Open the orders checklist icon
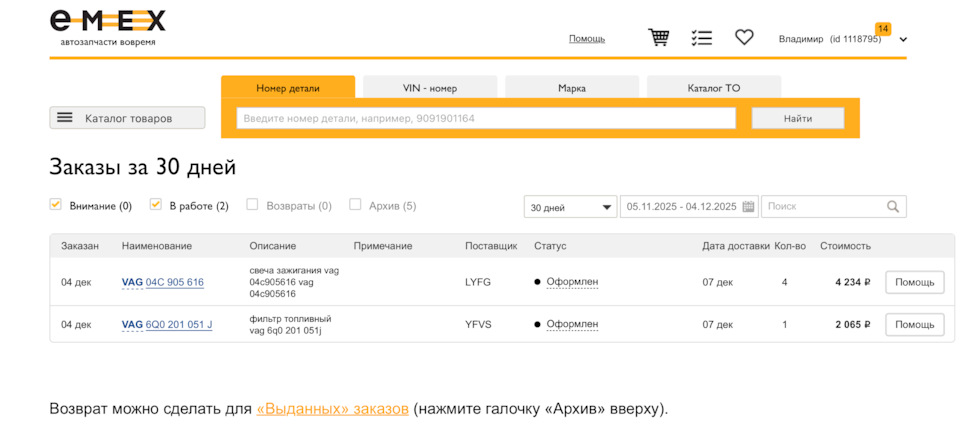Viewport: 960px width, 443px height. coord(701,38)
